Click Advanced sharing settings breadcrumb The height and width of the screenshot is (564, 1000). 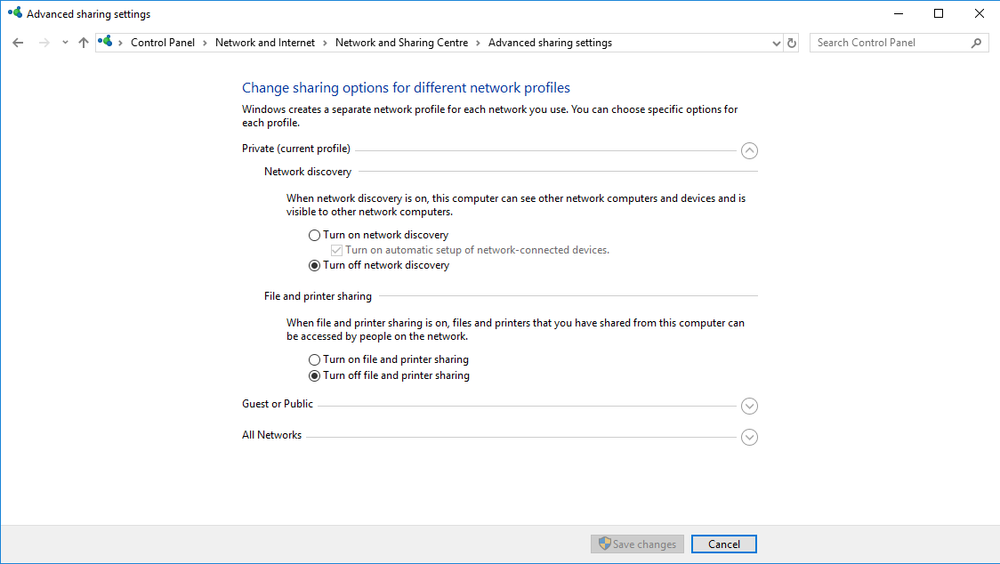coord(550,43)
